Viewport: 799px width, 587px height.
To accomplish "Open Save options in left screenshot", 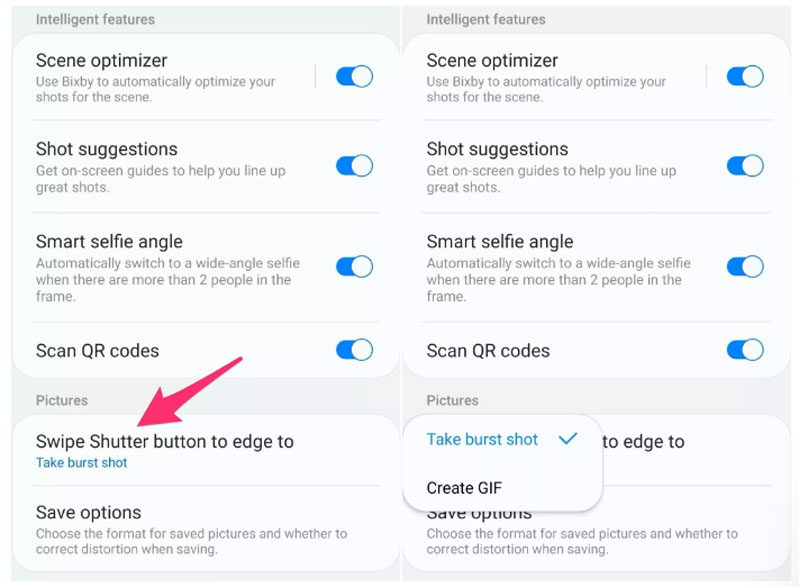I will pos(89,513).
